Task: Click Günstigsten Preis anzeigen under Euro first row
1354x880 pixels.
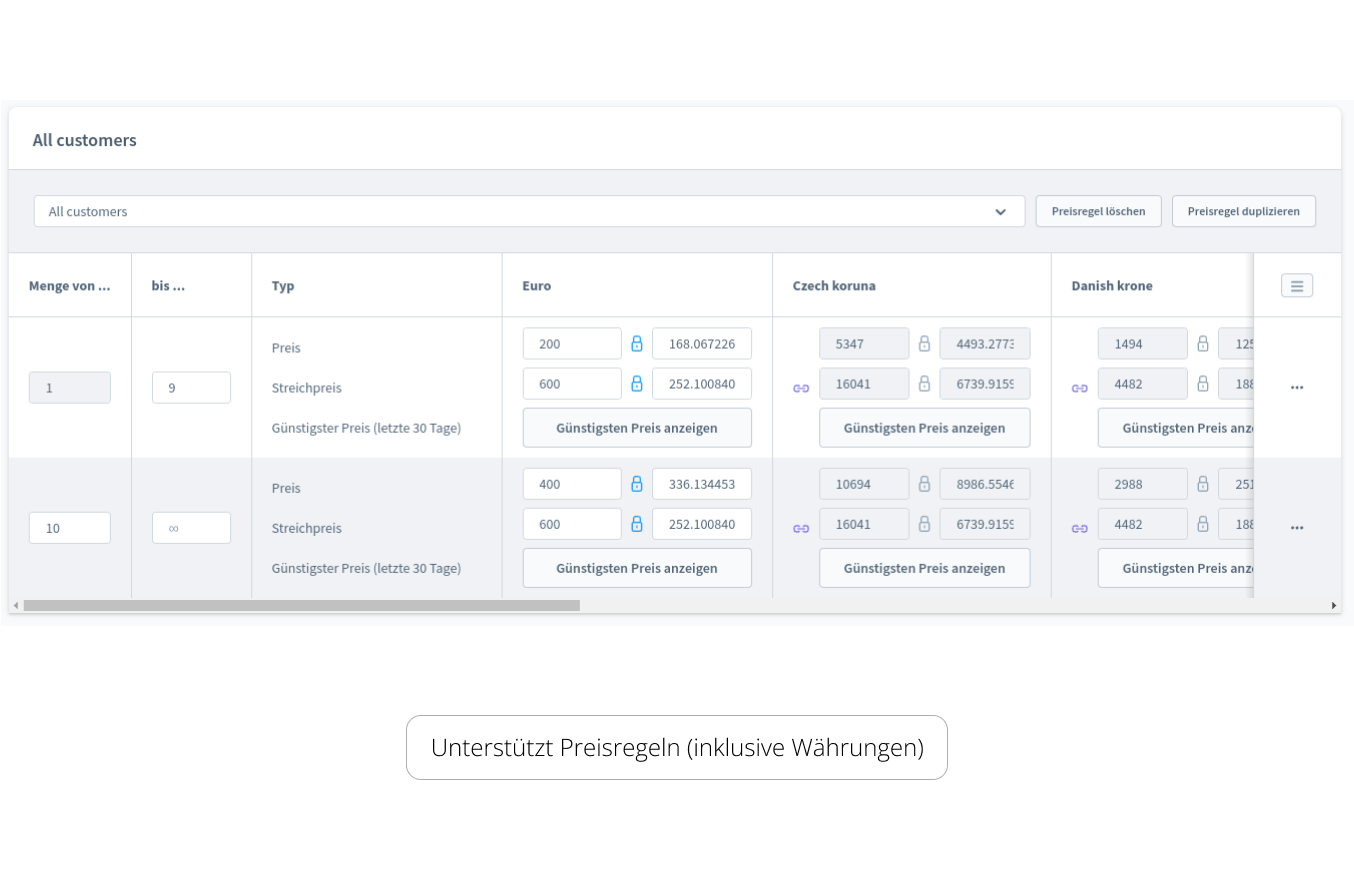Action: click(637, 428)
